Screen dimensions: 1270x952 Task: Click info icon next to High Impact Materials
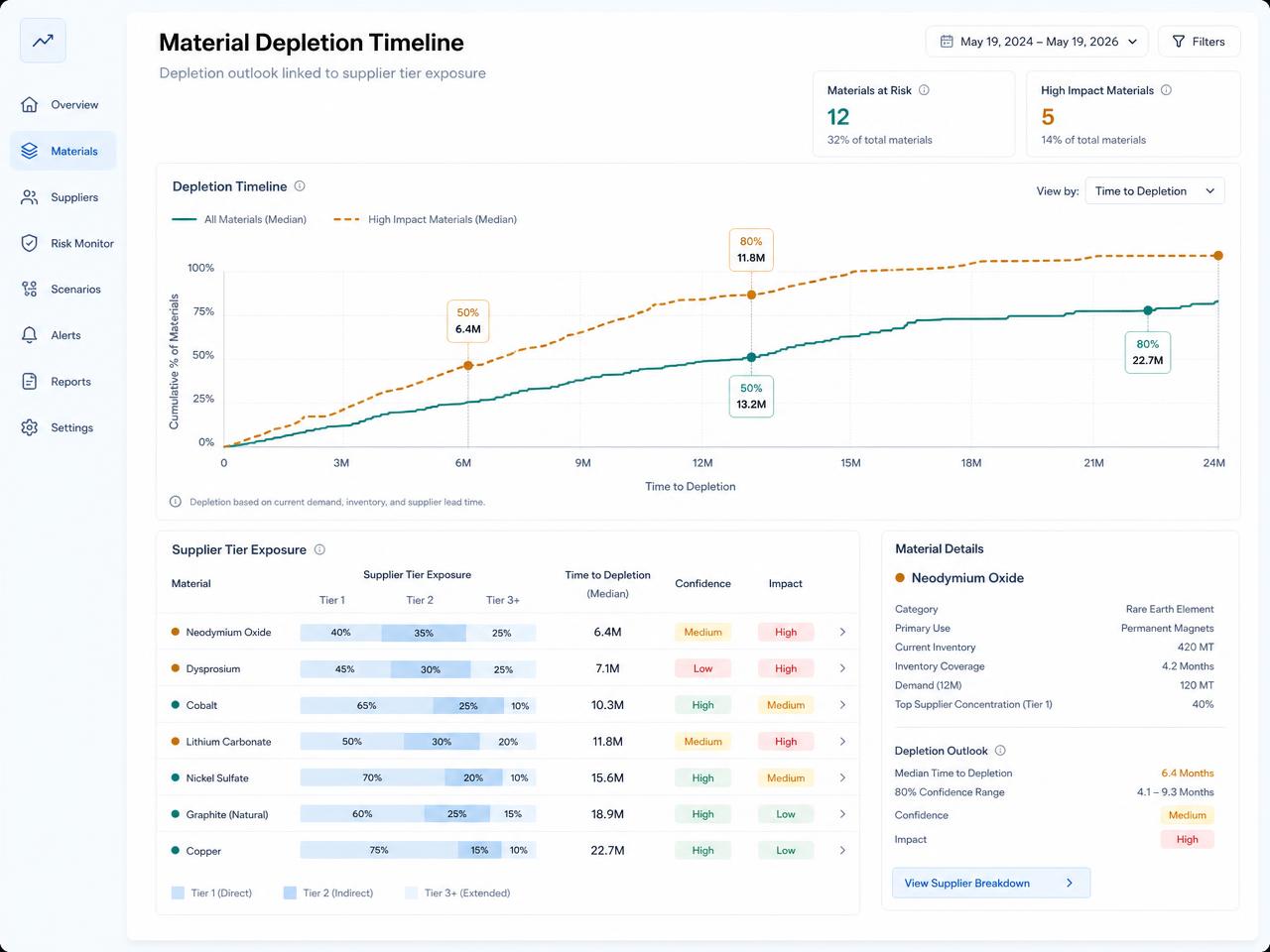[1166, 90]
